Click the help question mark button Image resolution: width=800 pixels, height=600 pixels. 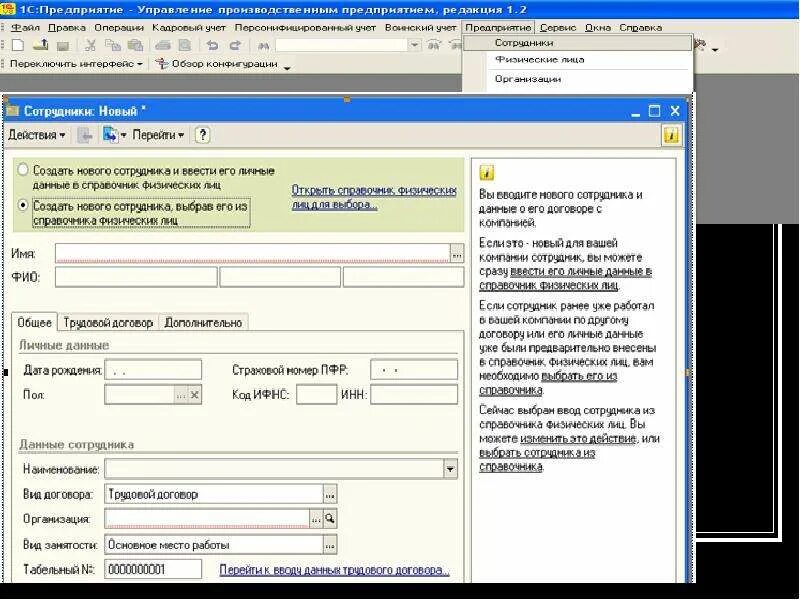(x=203, y=135)
